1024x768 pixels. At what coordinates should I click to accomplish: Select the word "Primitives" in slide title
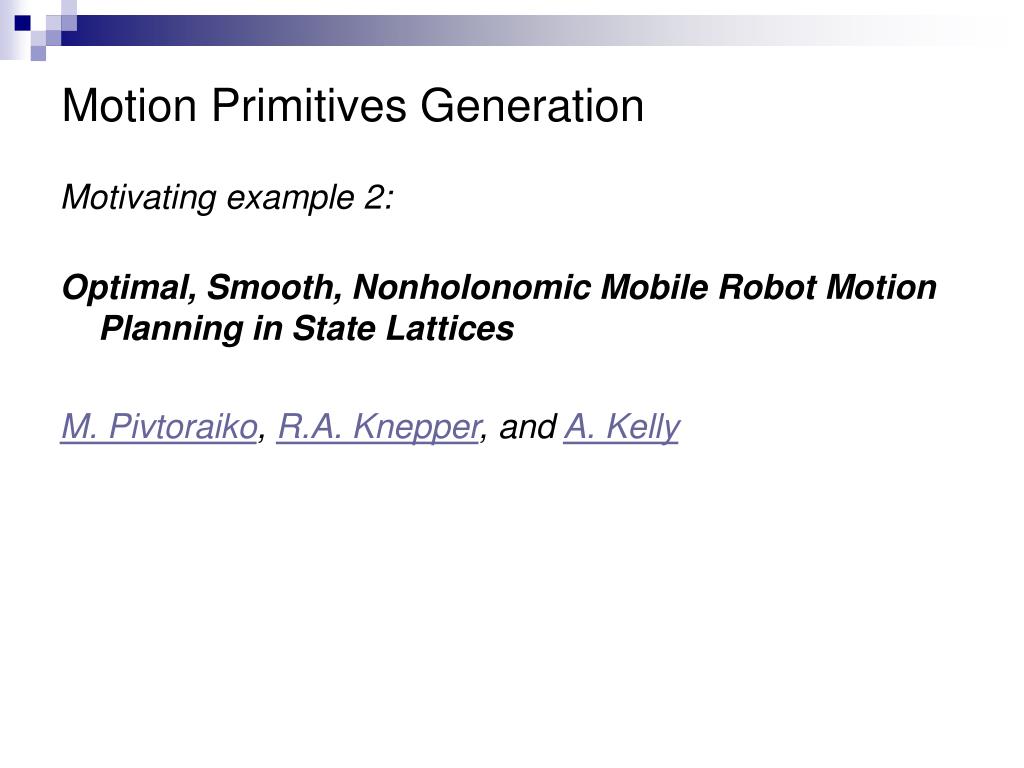click(x=308, y=106)
